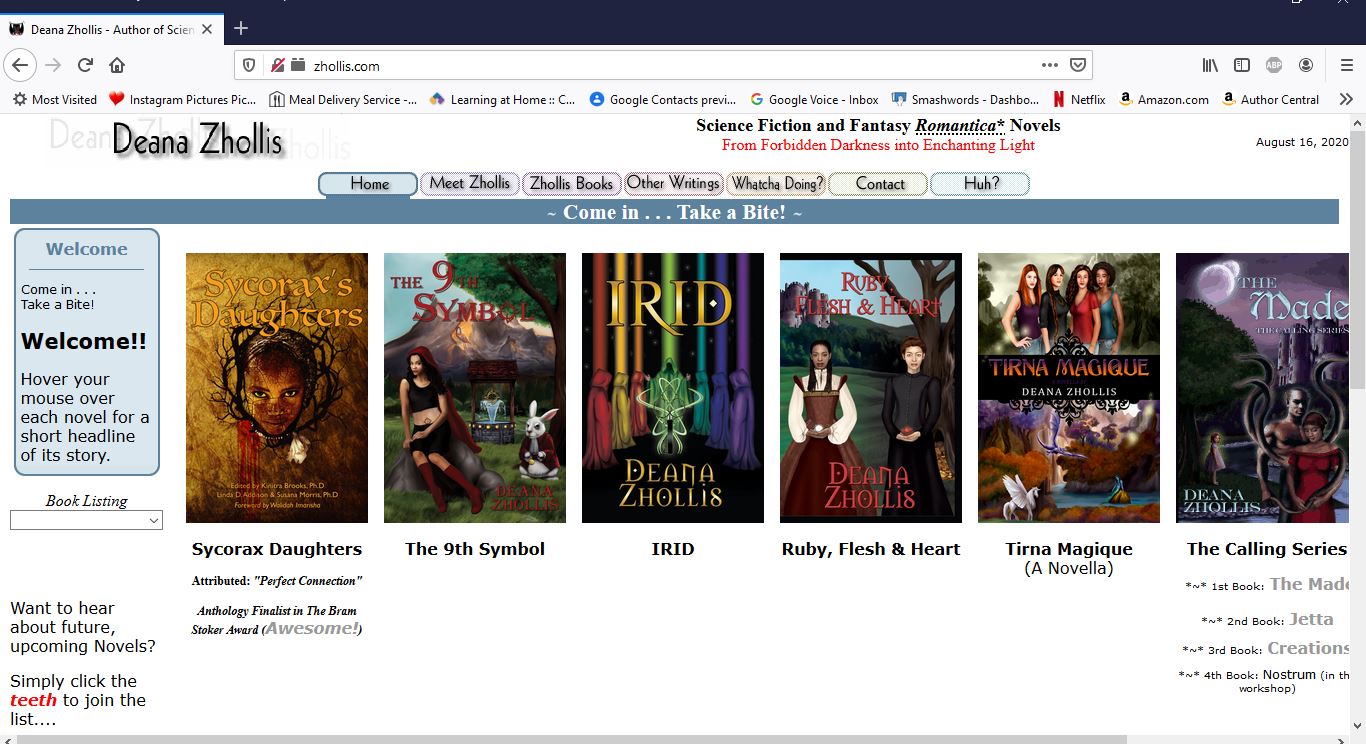1366x744 pixels.
Task: Open the Firefox account icon
Action: point(1306,66)
